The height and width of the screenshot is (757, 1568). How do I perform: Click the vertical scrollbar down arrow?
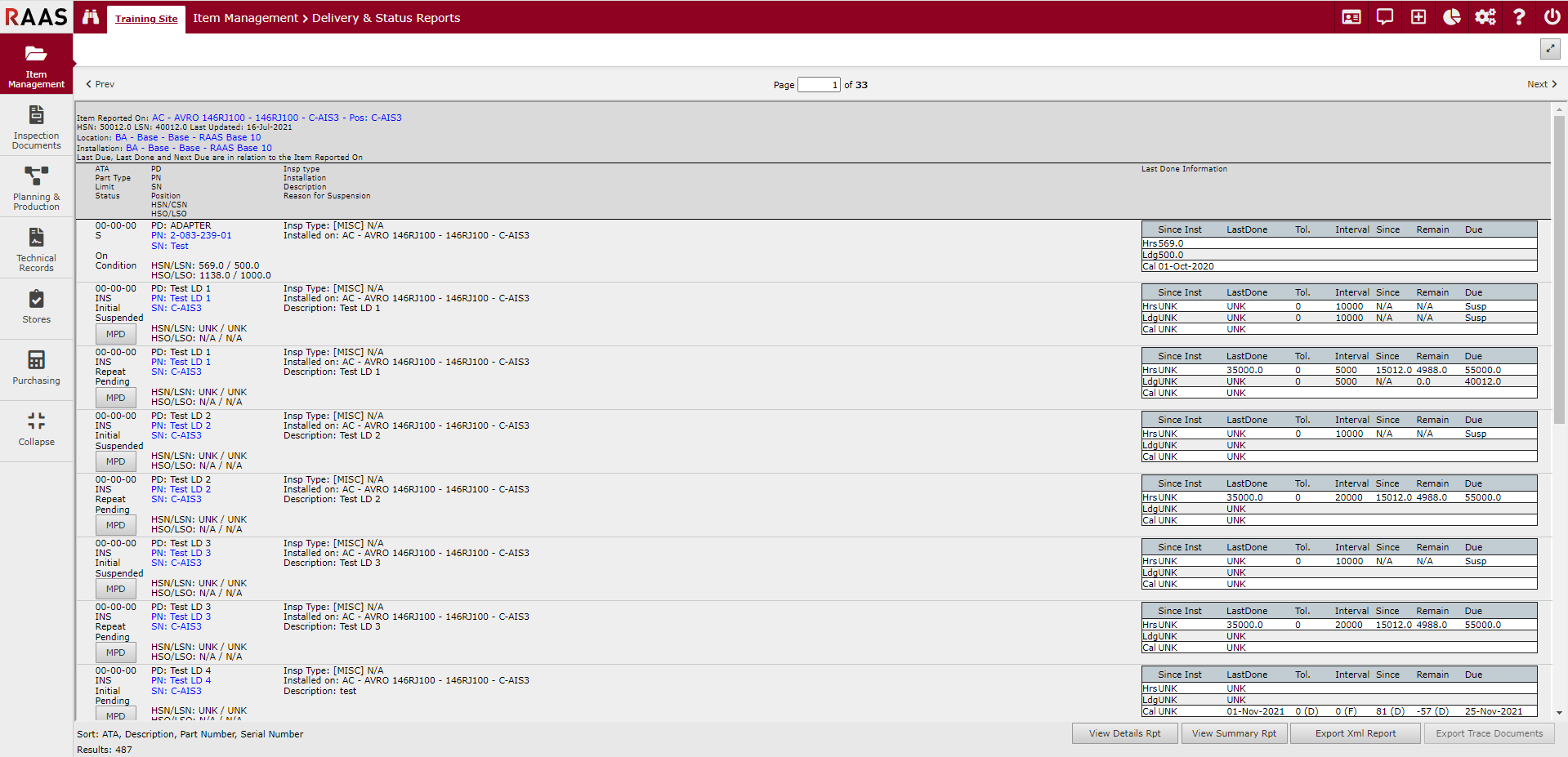[1559, 713]
